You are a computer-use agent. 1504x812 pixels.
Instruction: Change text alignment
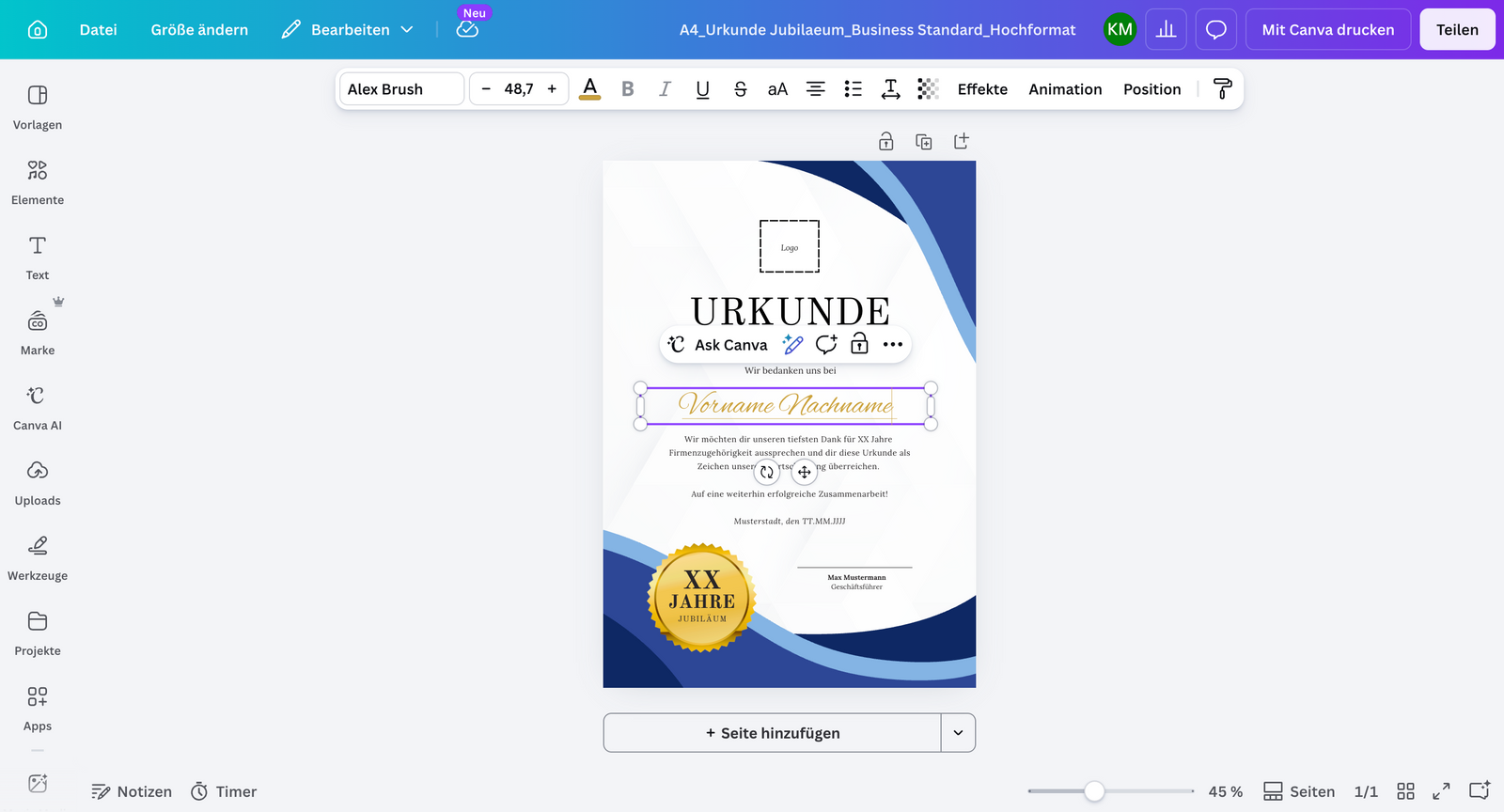(816, 89)
